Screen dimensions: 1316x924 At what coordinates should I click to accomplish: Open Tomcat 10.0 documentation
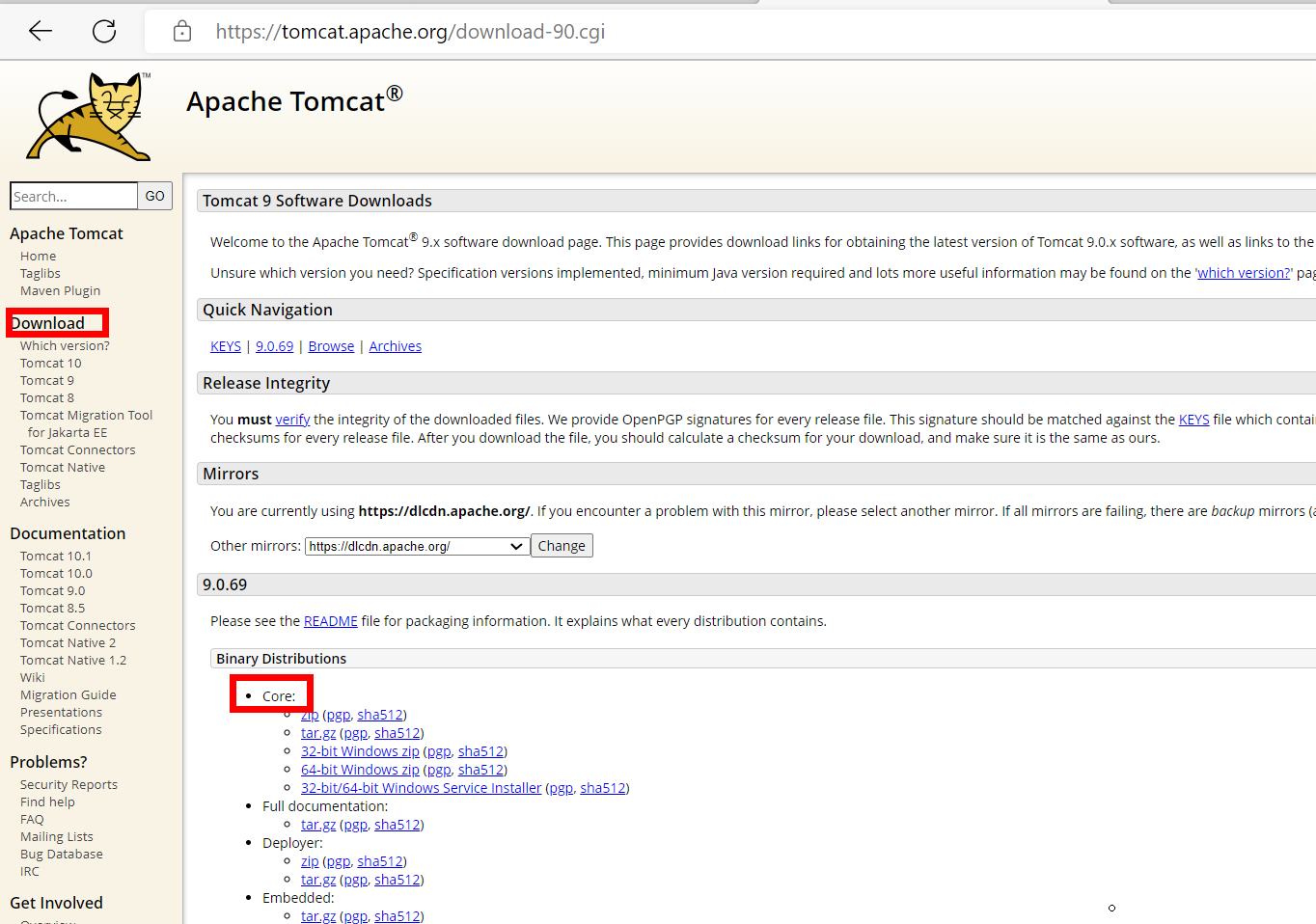coord(56,574)
